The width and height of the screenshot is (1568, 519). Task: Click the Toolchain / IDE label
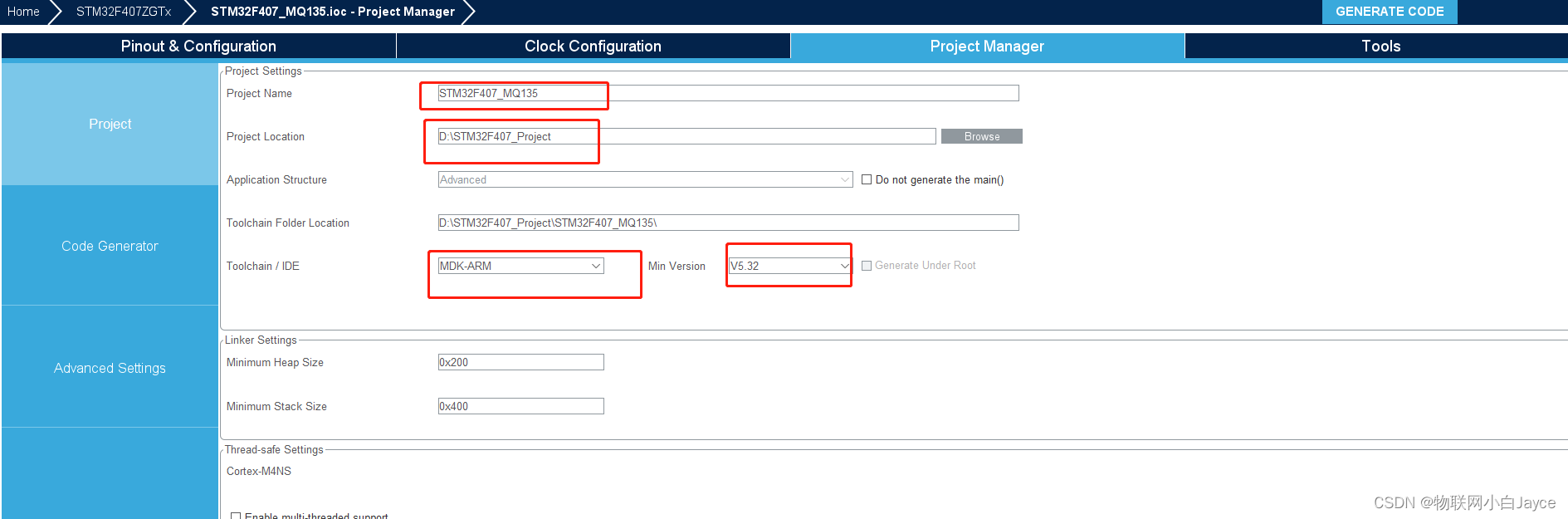[263, 266]
